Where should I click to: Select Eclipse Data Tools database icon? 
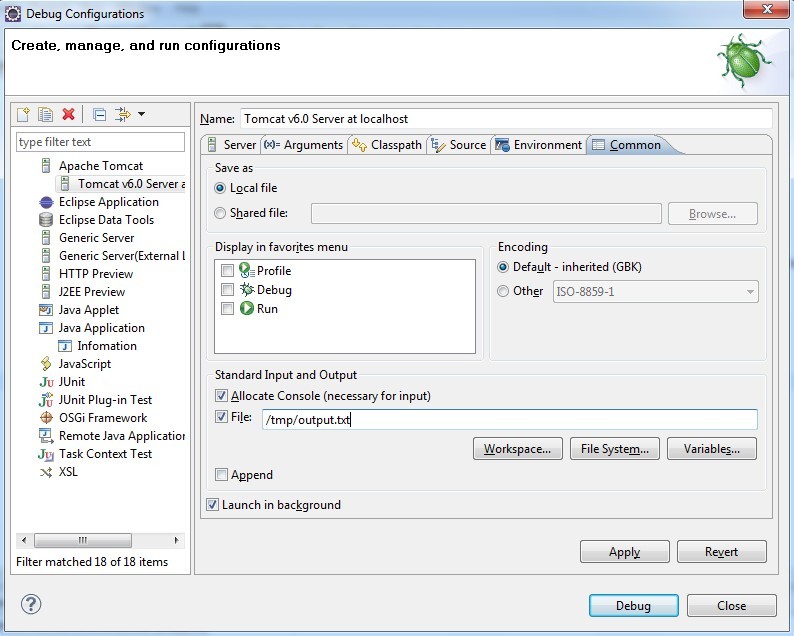[46, 220]
